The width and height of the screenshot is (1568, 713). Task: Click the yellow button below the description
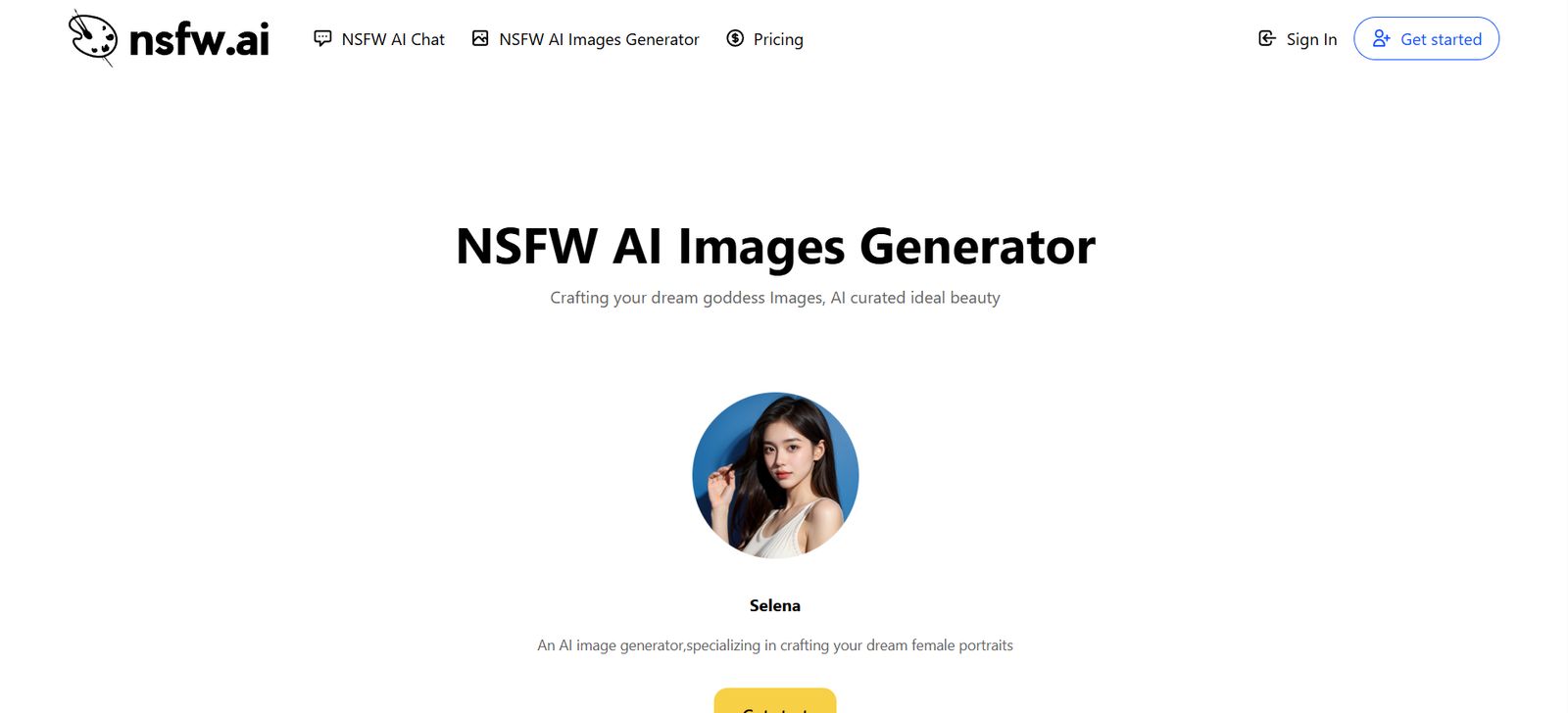(x=775, y=700)
